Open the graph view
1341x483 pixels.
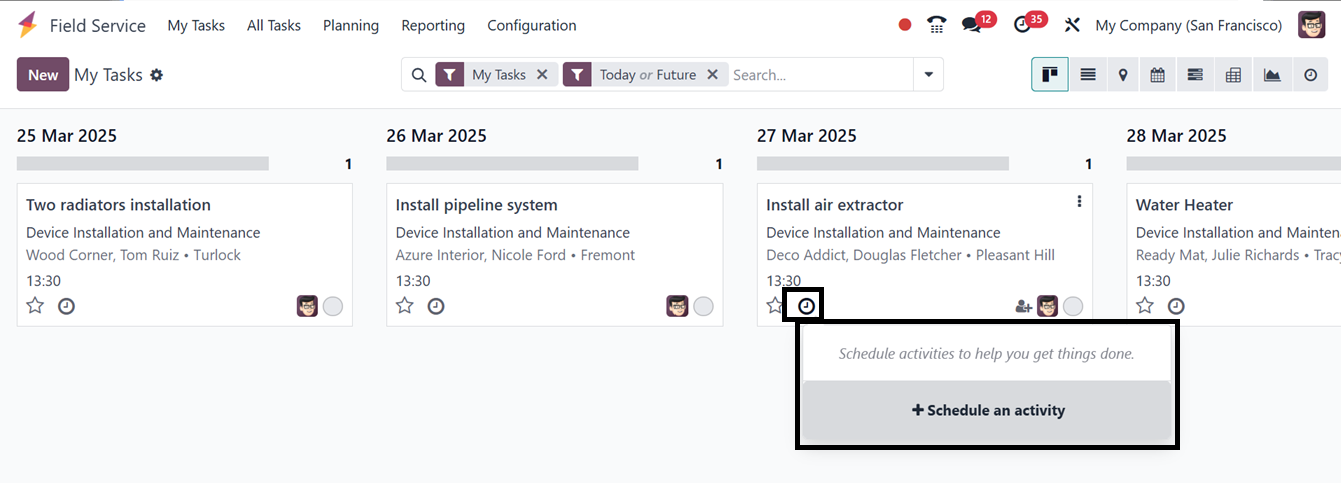(1272, 75)
